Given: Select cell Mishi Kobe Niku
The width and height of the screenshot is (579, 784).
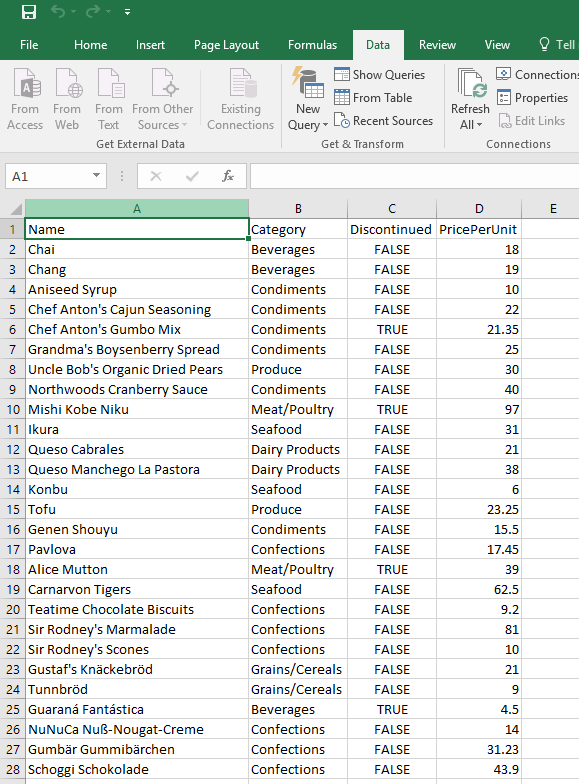Looking at the screenshot, I should click(136, 410).
